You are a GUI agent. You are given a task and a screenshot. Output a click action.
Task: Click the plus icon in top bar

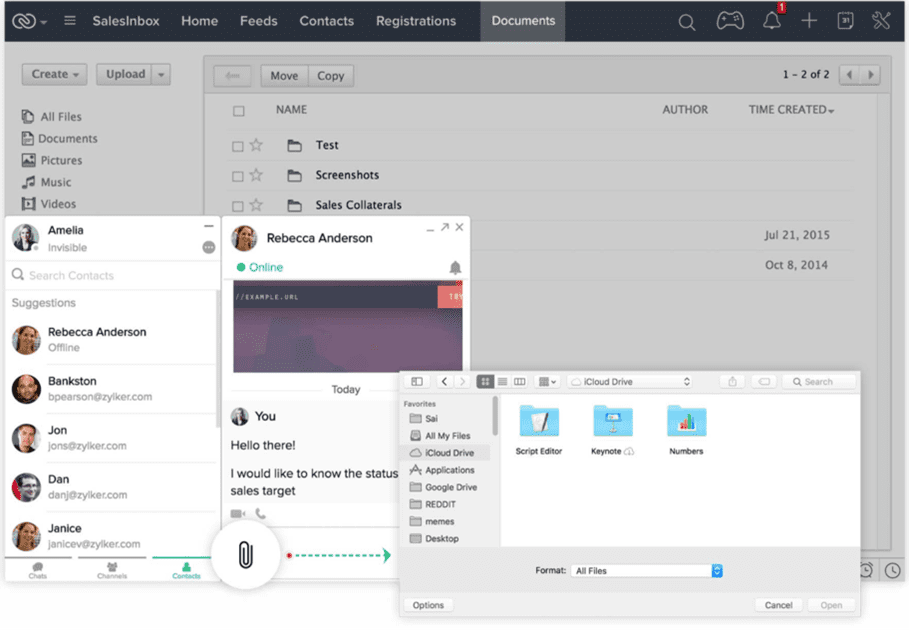point(809,21)
